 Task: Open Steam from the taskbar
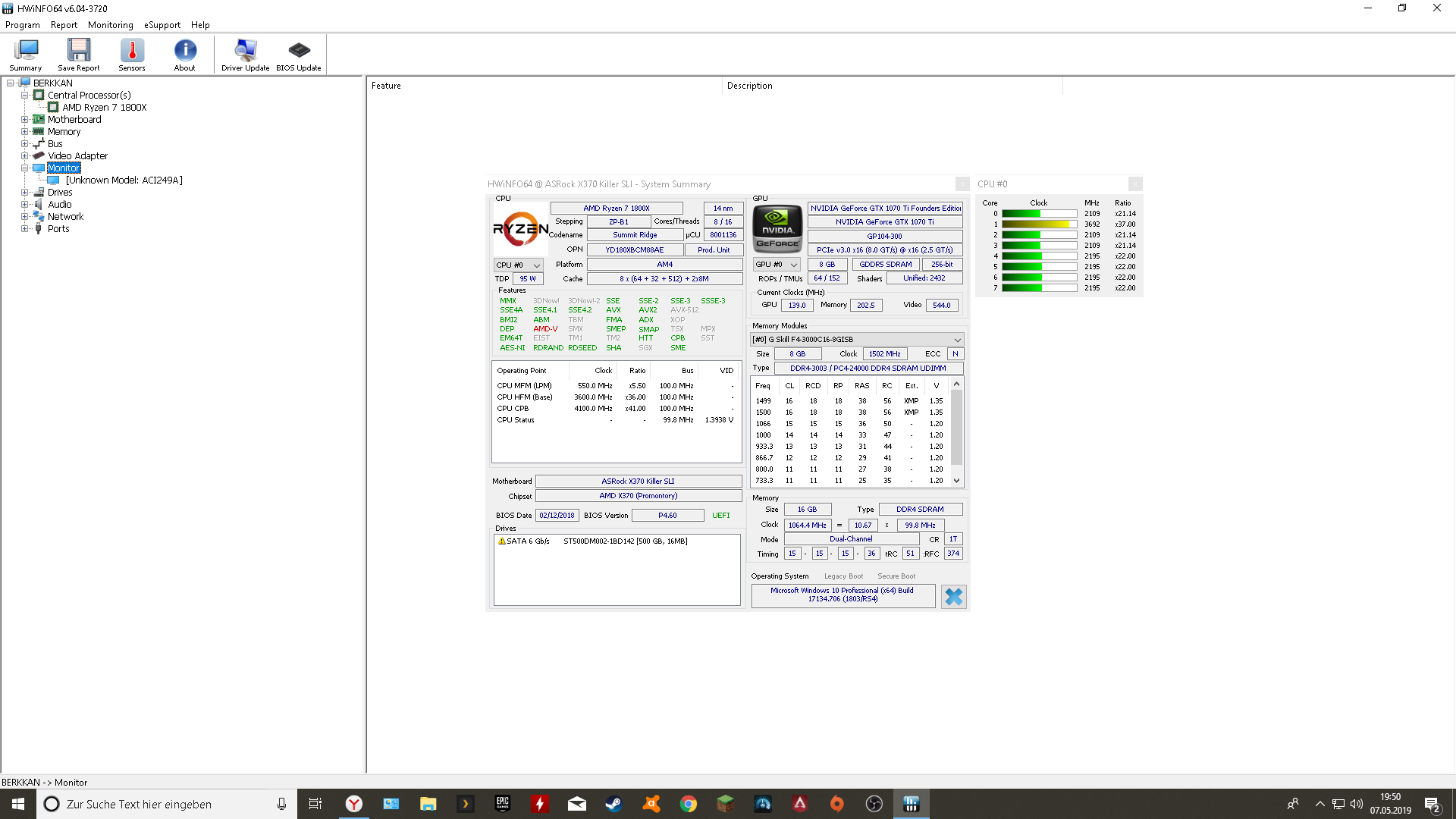pos(613,804)
